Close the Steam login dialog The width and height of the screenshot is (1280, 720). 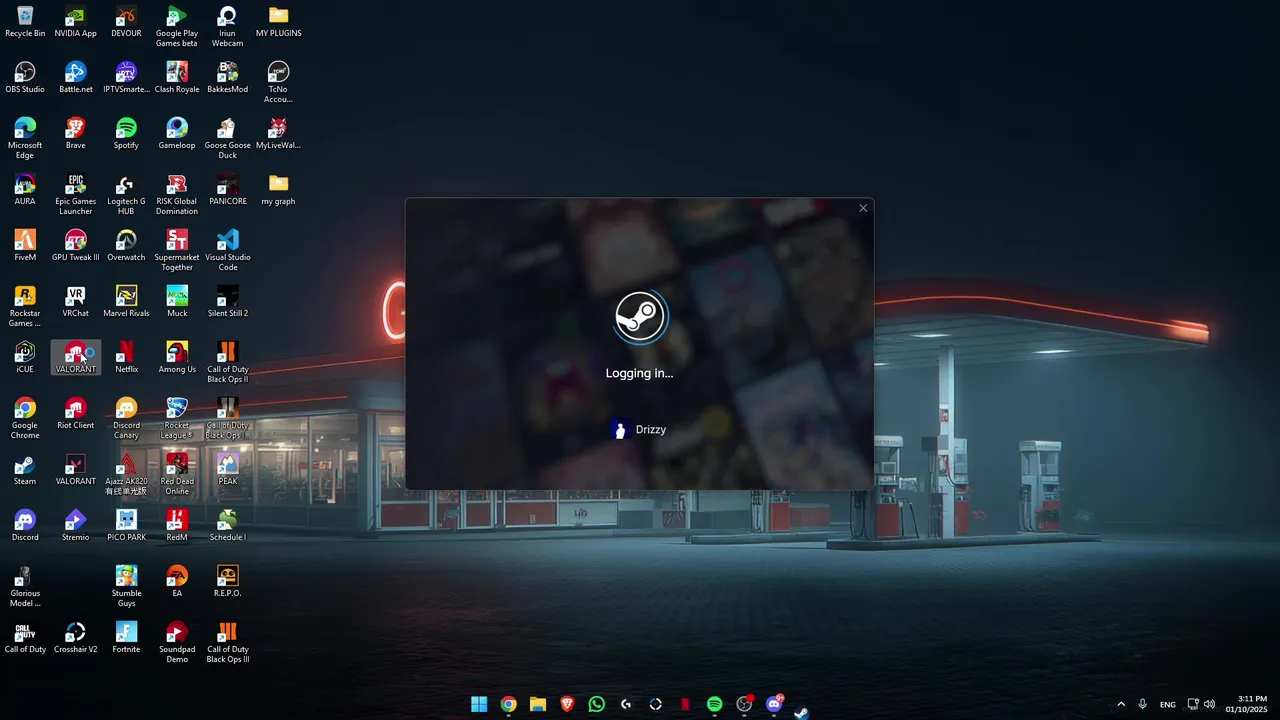pos(863,208)
